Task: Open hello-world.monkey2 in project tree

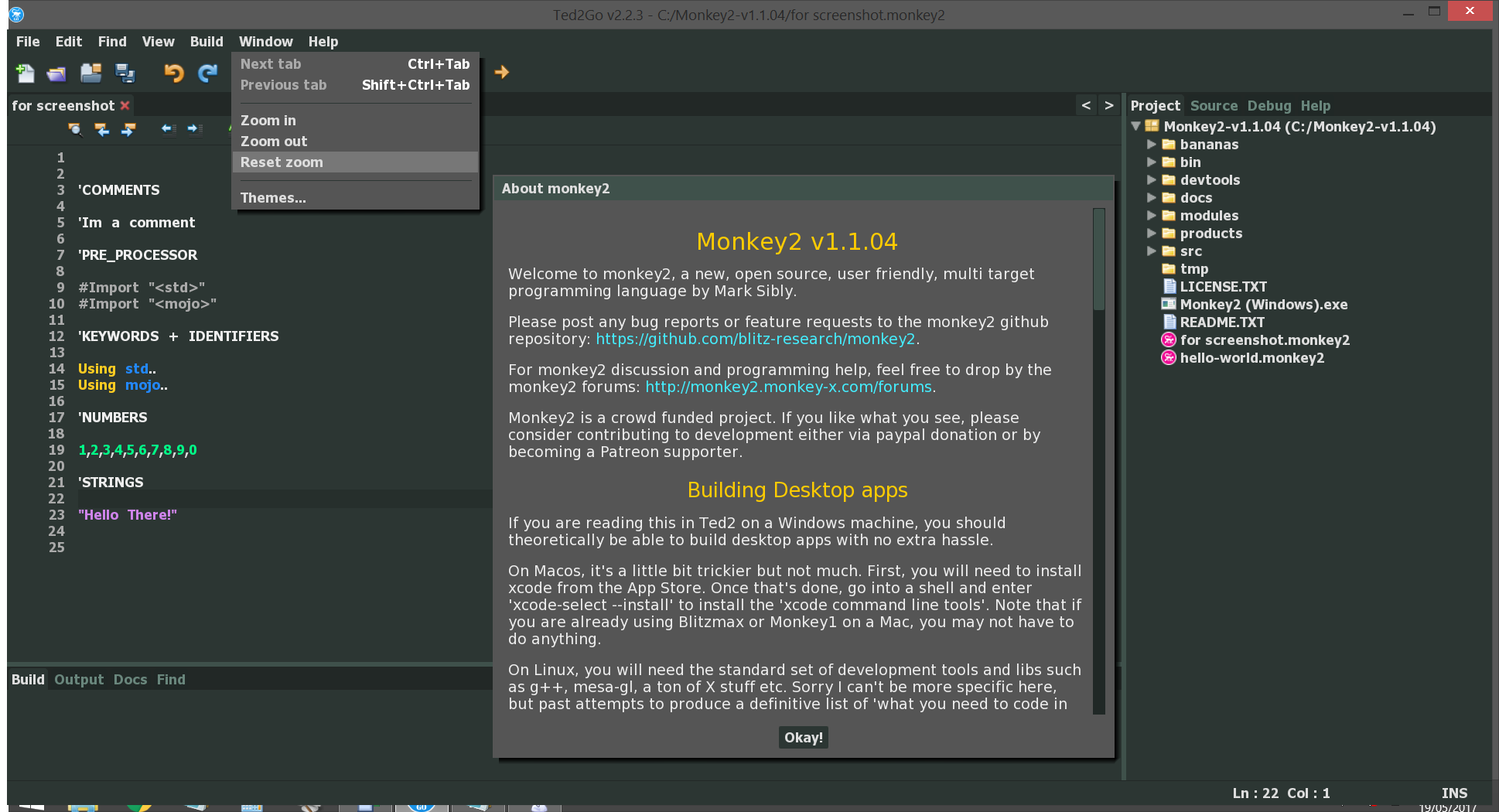Action: (1251, 358)
